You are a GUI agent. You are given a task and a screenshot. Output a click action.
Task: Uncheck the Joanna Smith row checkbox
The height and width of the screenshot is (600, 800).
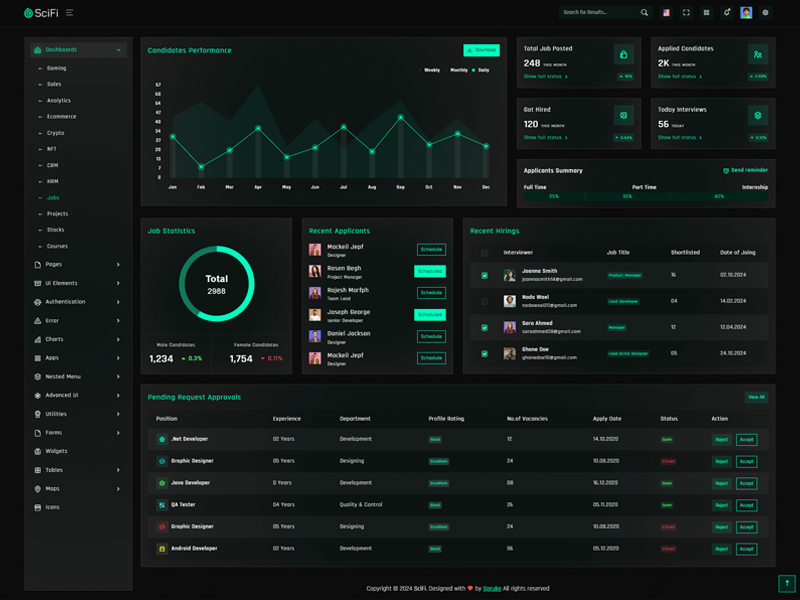click(x=485, y=275)
